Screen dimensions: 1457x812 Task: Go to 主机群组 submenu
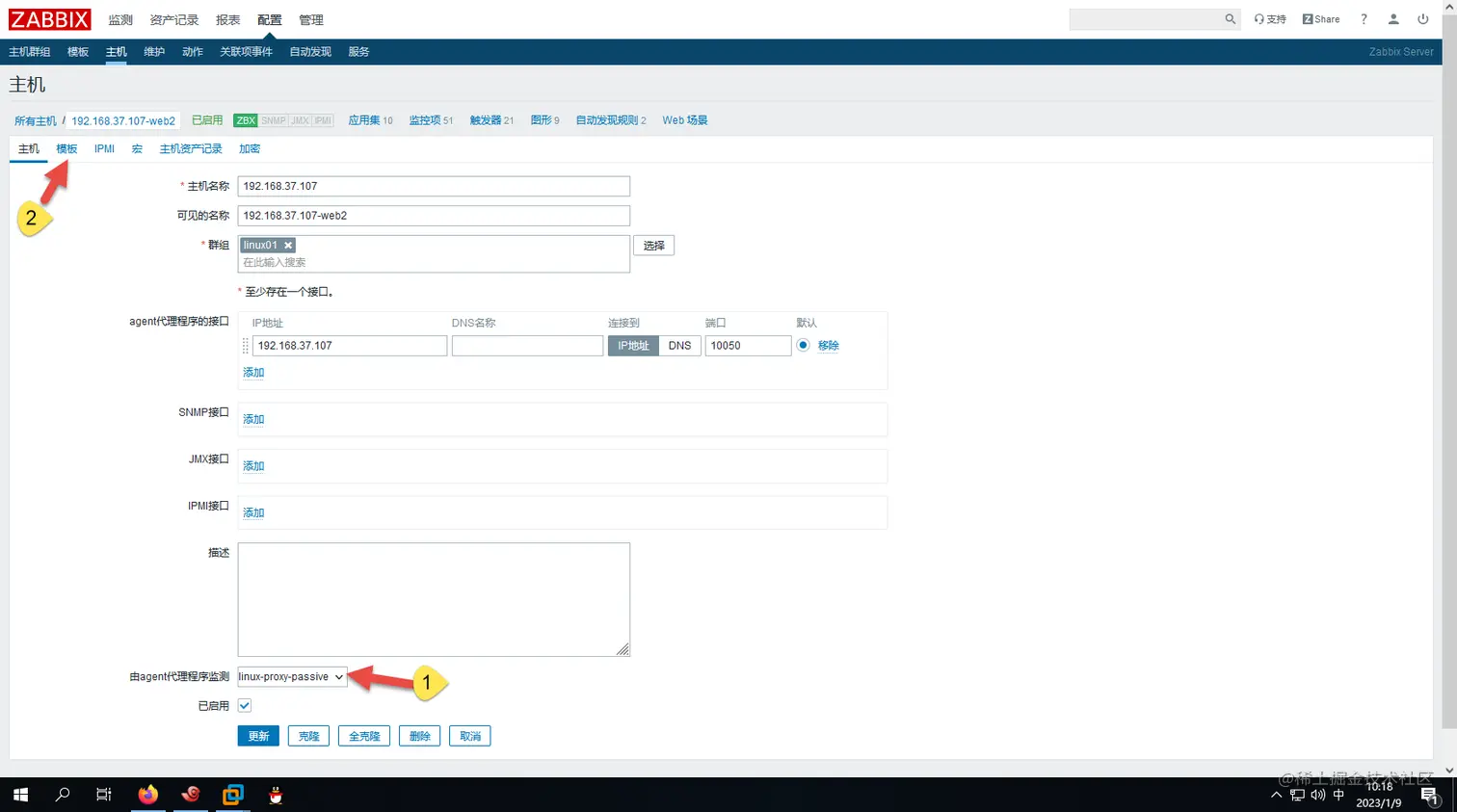30,52
